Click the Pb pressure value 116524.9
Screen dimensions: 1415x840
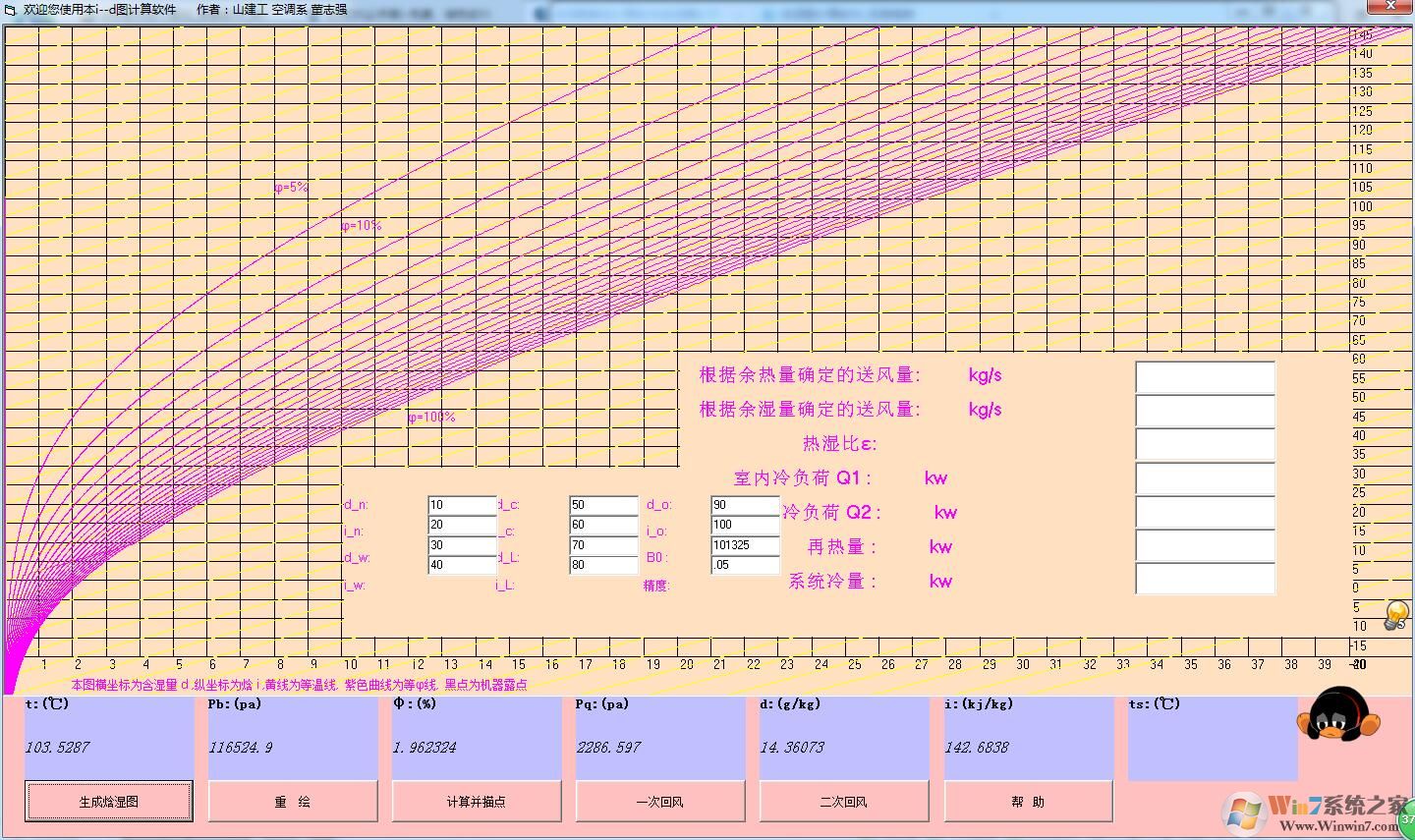pyautogui.click(x=241, y=748)
